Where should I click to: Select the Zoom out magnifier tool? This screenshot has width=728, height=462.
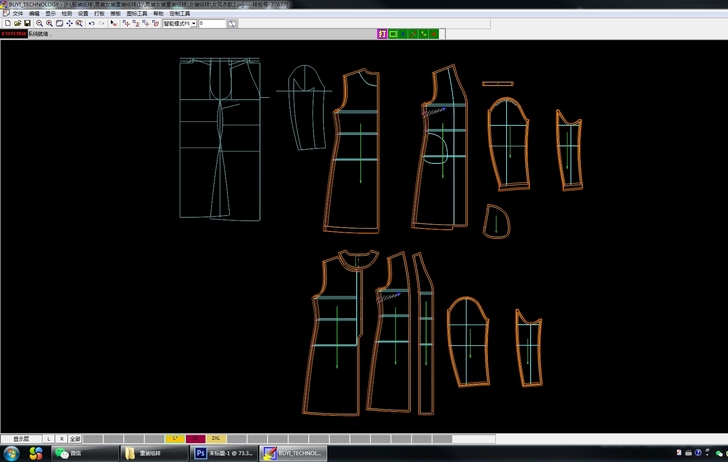[x=39, y=23]
